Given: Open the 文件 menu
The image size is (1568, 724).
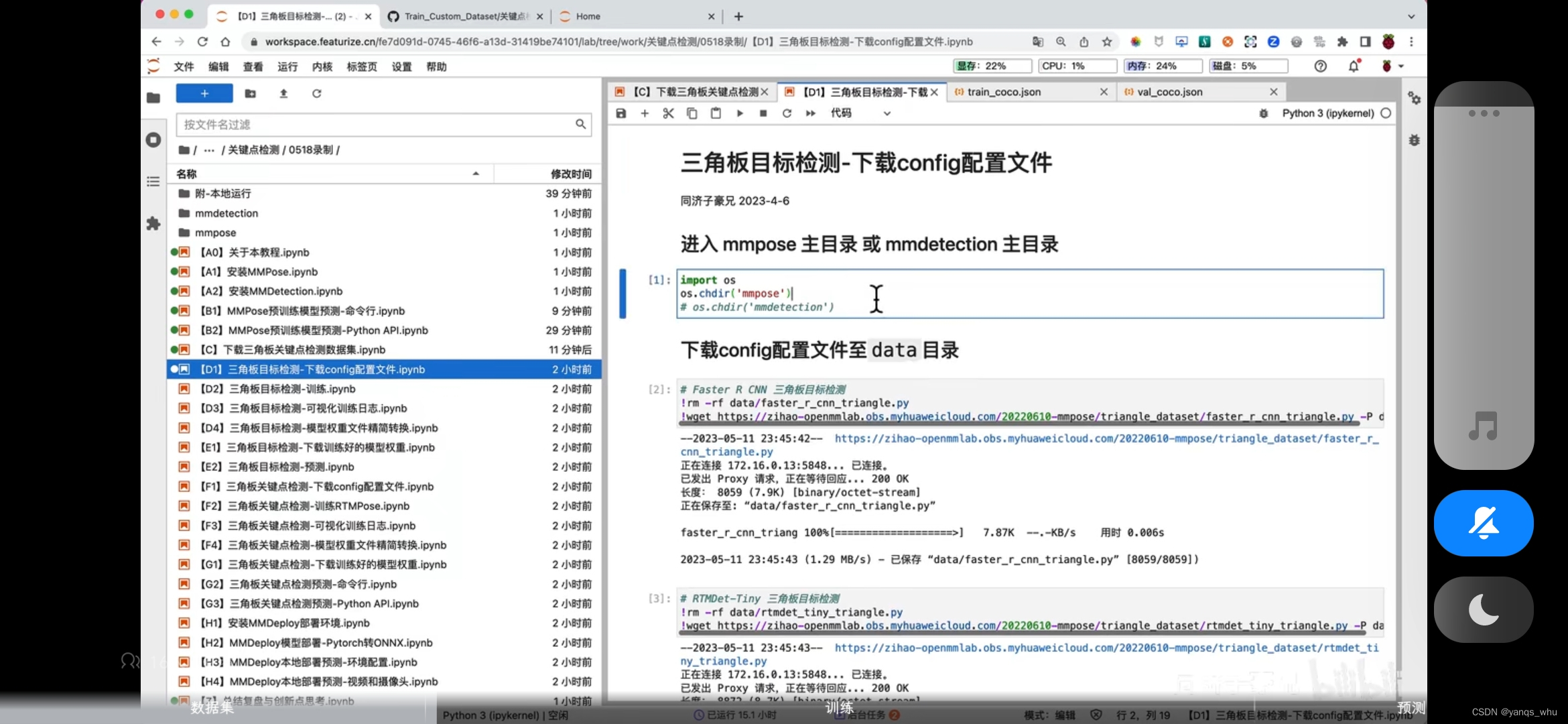Looking at the screenshot, I should click(x=184, y=66).
